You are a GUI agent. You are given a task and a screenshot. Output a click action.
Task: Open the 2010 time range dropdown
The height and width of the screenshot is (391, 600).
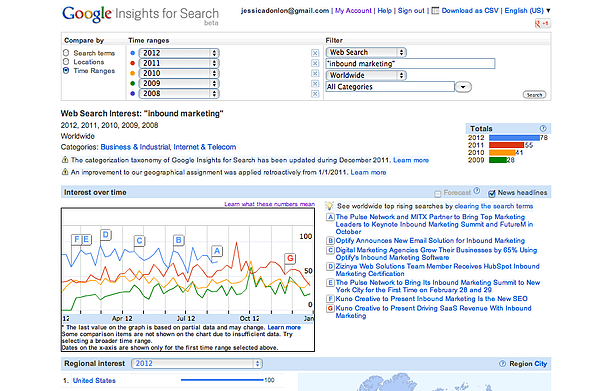coord(179,73)
